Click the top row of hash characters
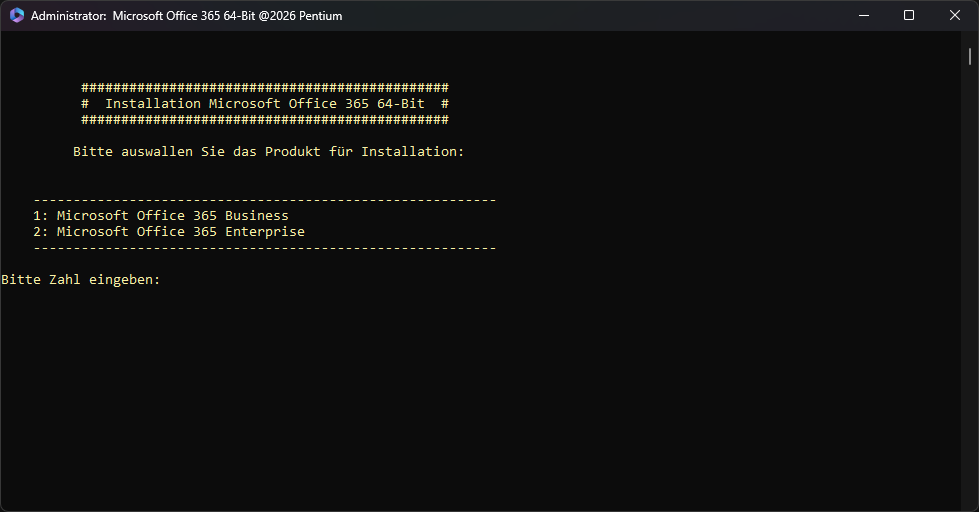Image resolution: width=979 pixels, height=512 pixels. point(264,88)
